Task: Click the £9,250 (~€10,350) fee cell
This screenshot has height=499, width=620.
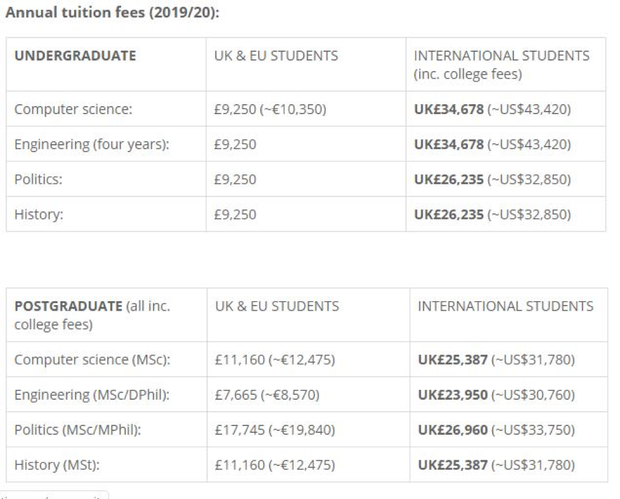Action: point(270,109)
